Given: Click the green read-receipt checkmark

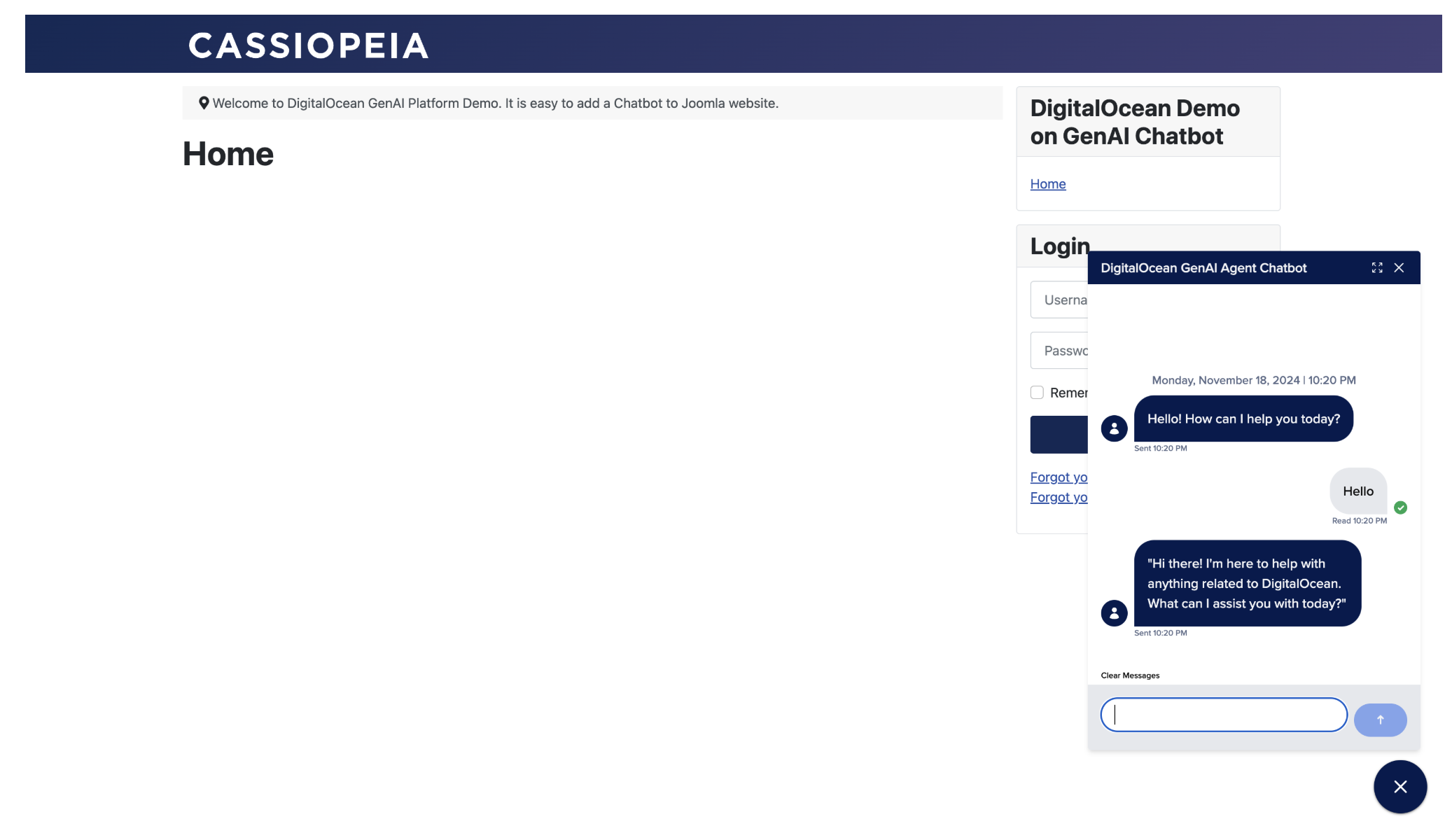Looking at the screenshot, I should click(x=1401, y=507).
